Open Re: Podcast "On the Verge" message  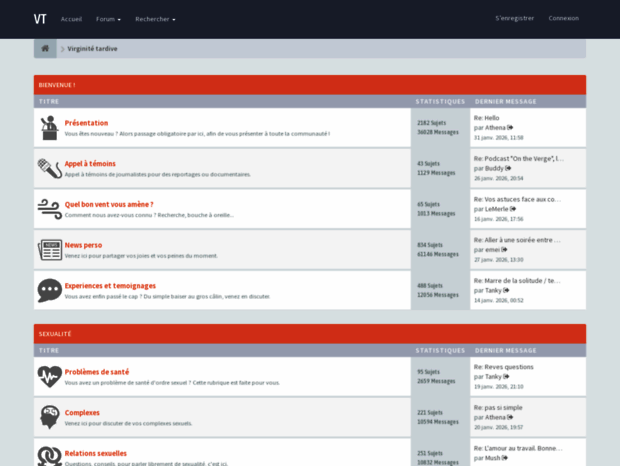point(519,158)
